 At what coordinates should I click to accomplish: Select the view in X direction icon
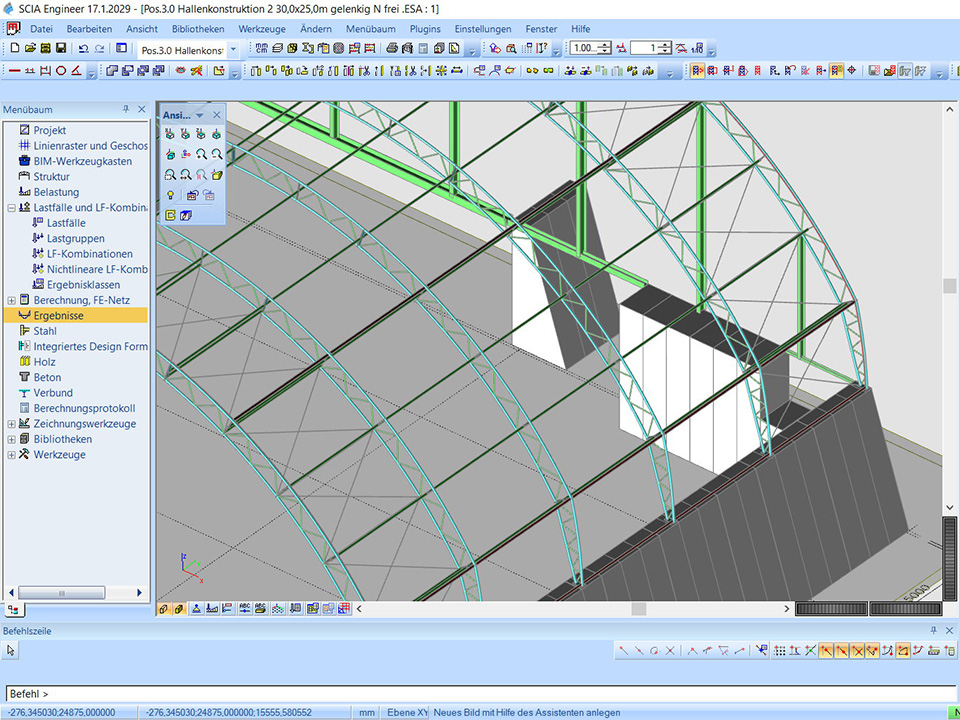171,134
